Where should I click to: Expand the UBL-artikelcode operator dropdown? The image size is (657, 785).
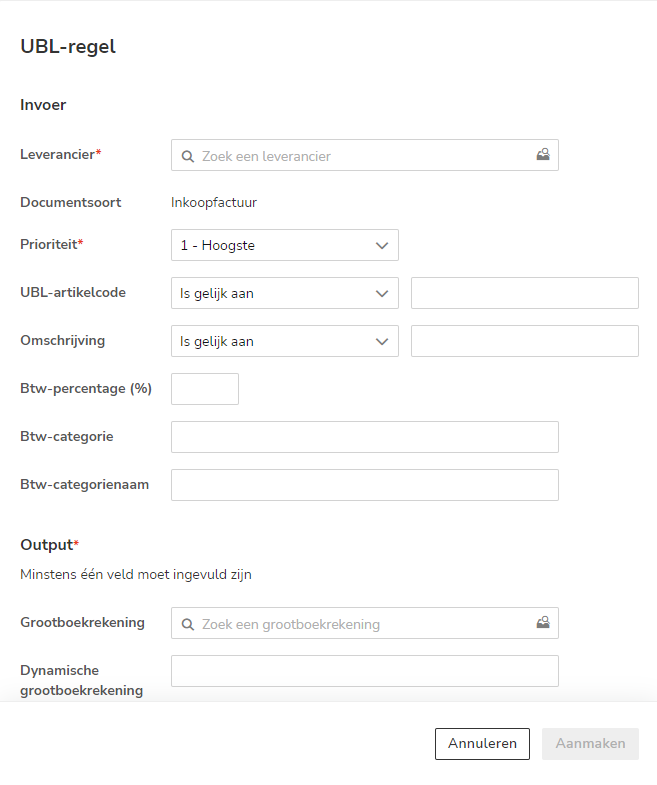pyautogui.click(x=284, y=293)
